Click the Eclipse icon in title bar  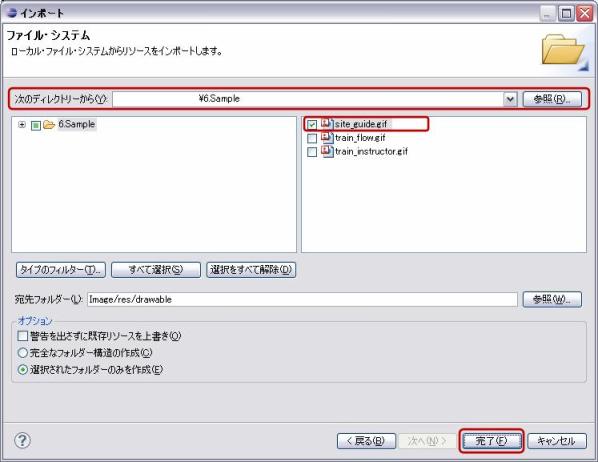click(x=12, y=13)
